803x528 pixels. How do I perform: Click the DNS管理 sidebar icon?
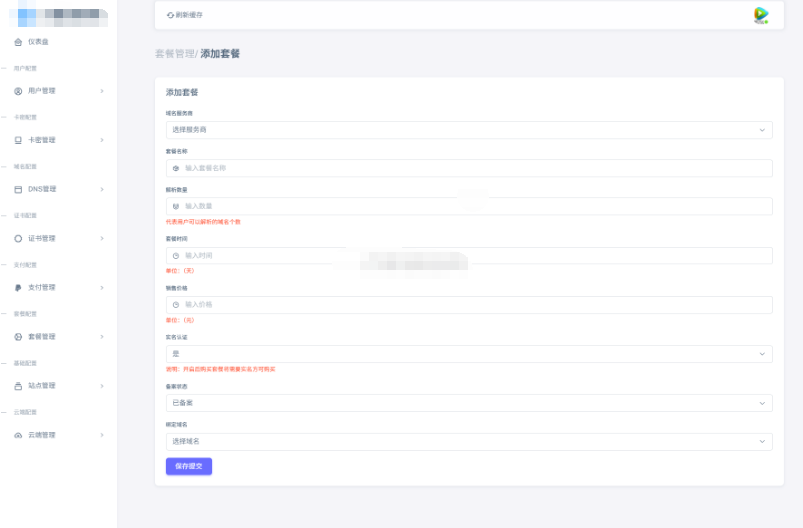18,189
